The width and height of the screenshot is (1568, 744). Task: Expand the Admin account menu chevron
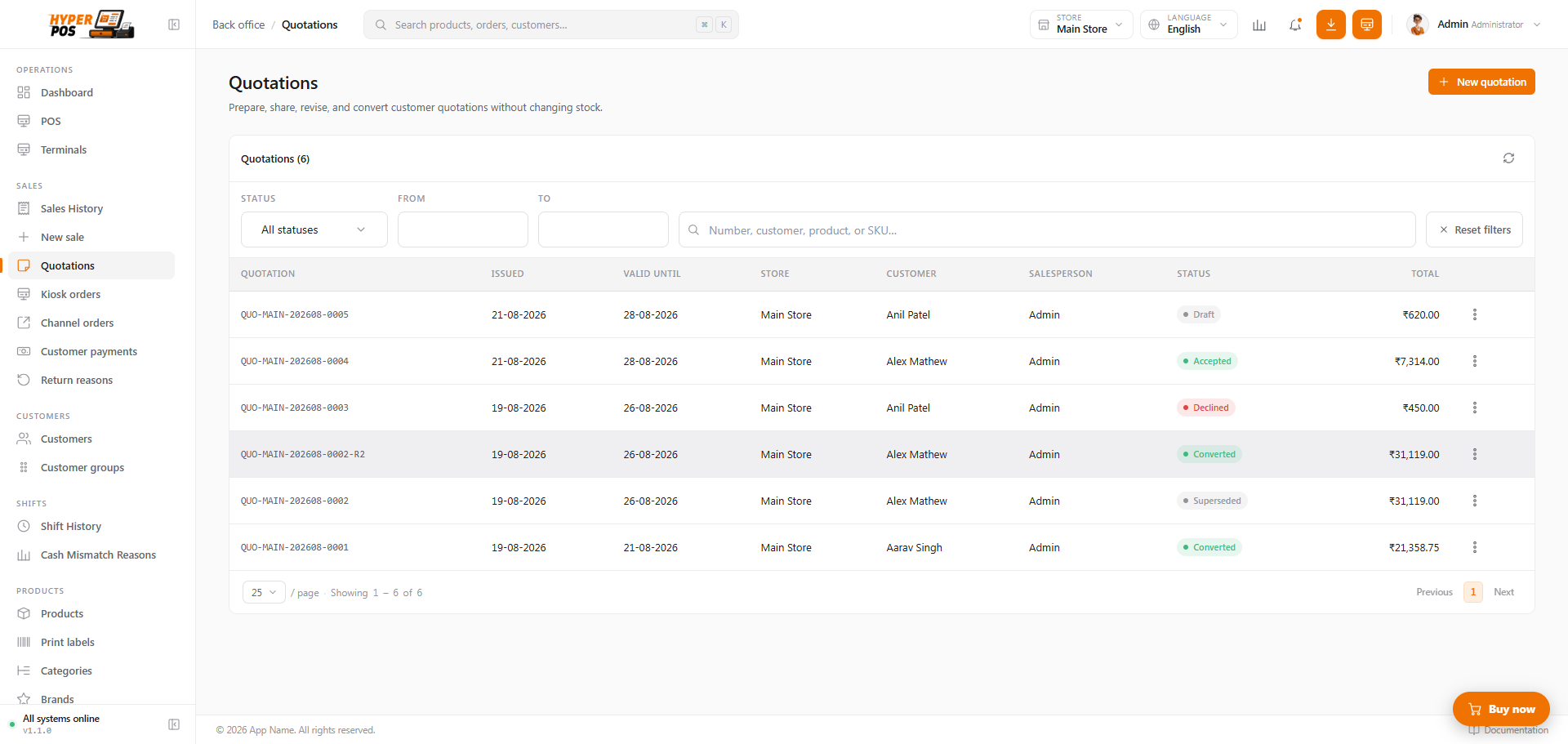pos(1537,25)
